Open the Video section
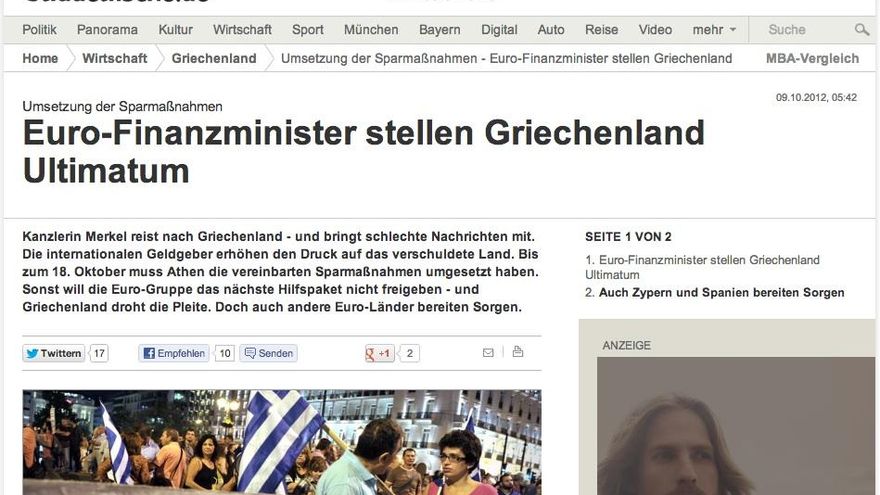The width and height of the screenshot is (880, 495). (655, 30)
